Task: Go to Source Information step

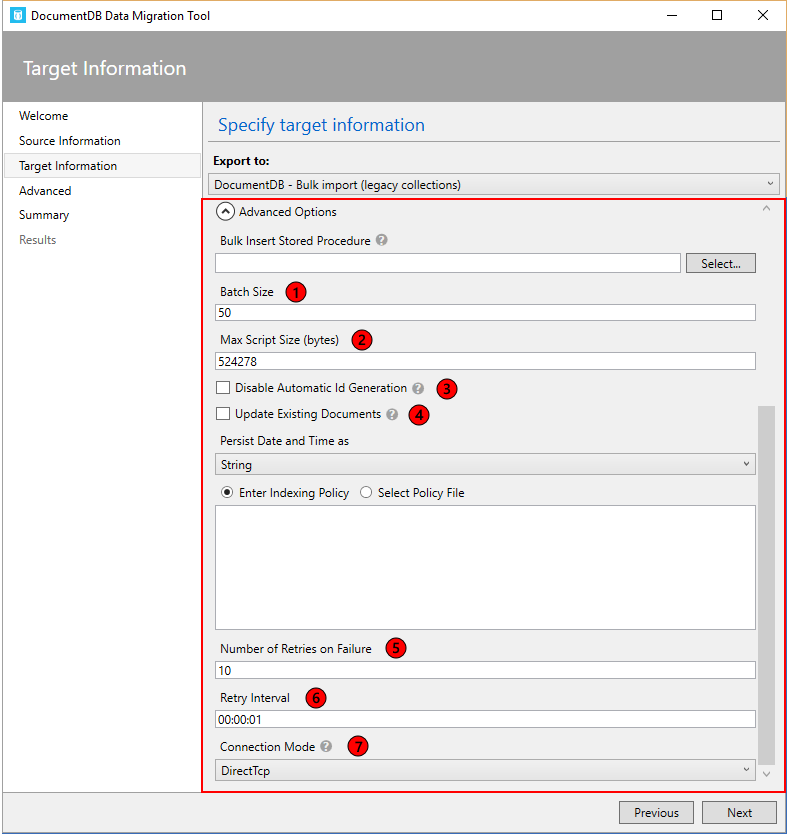Action: (x=70, y=141)
